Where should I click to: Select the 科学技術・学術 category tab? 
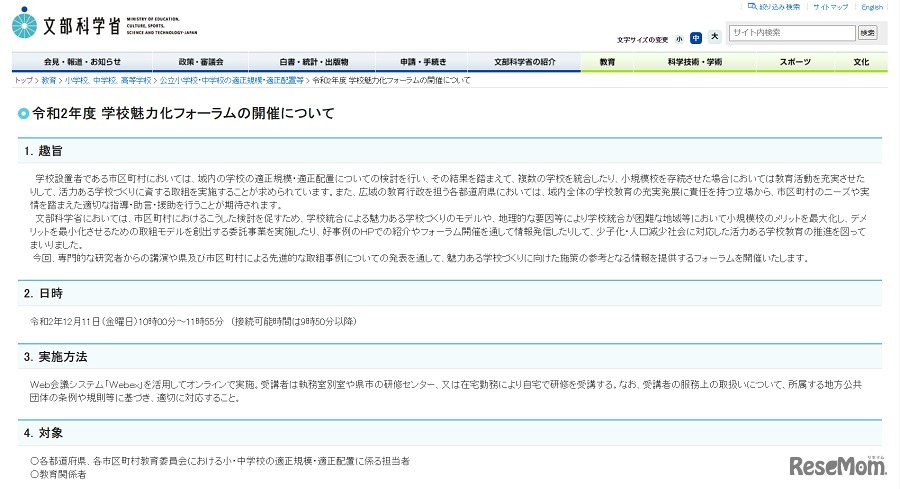pyautogui.click(x=695, y=61)
